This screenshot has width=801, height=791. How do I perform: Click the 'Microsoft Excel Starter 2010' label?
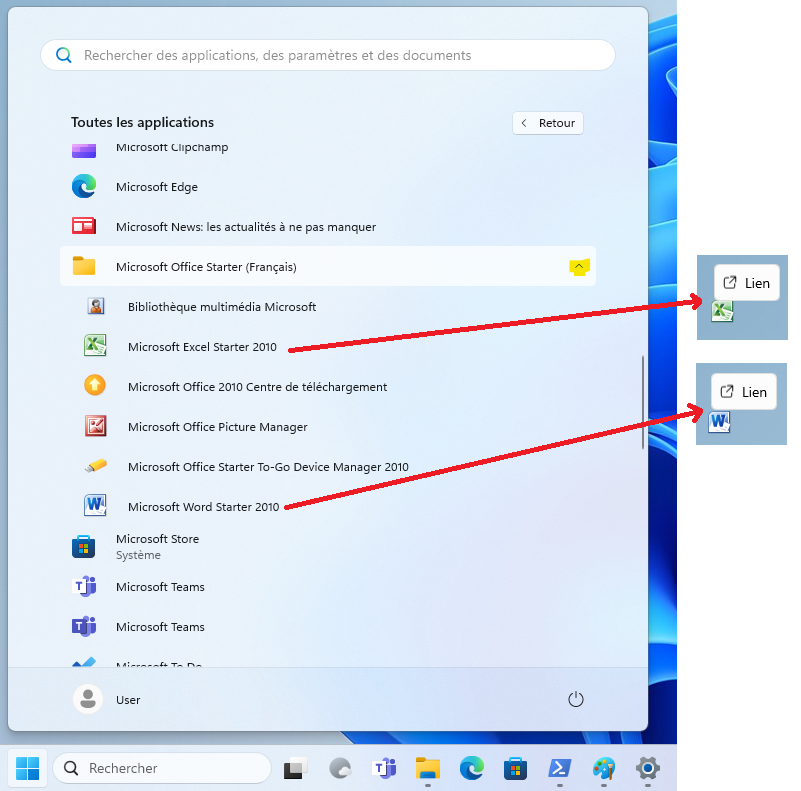(202, 346)
